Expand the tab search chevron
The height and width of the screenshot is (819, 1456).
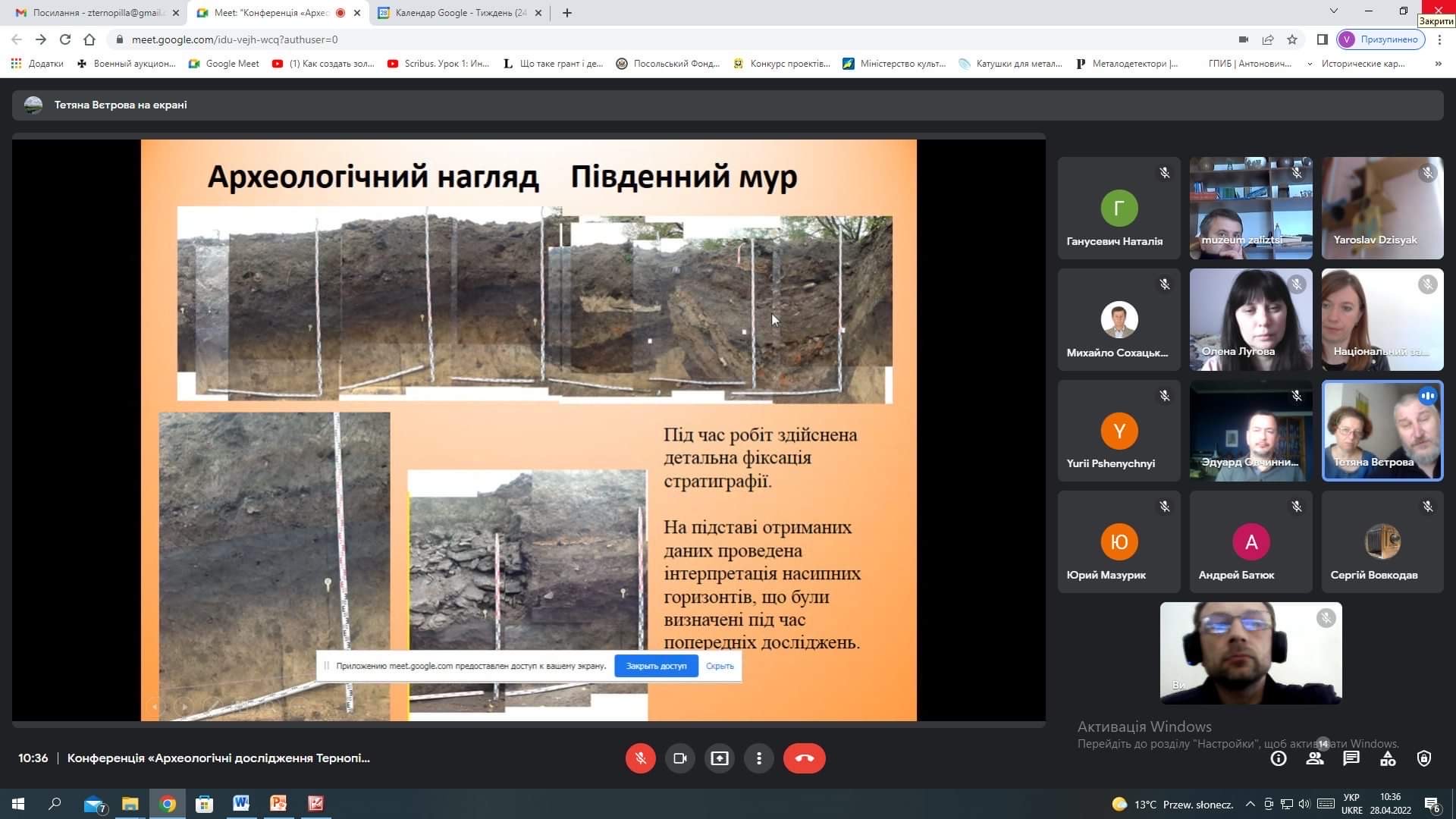tap(1334, 11)
